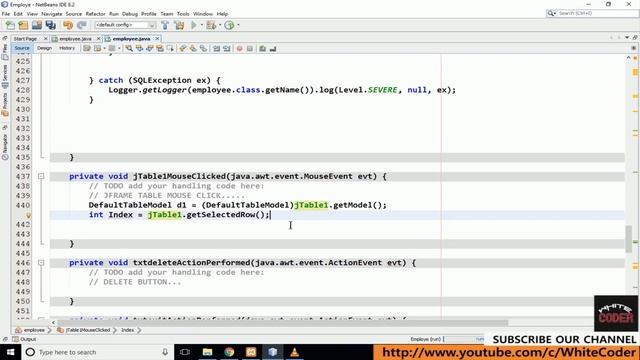Viewport: 640px width, 360px height.
Task: Collapse the jTable1MouseClicked method fold
Action: [x=41, y=176]
